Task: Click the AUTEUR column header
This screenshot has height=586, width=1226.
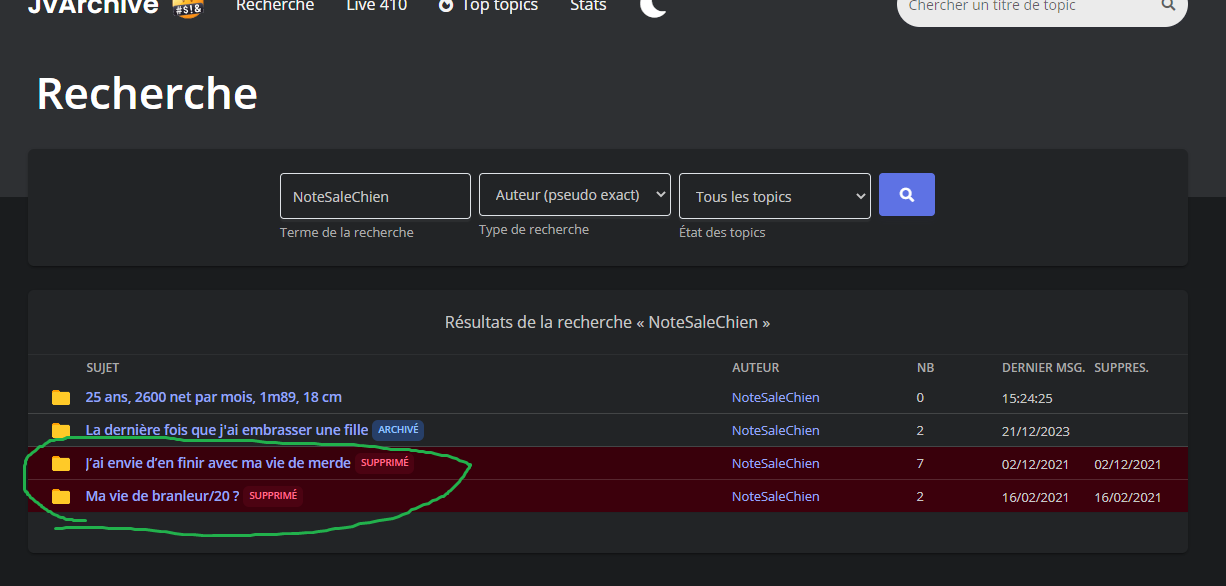Action: (756, 368)
